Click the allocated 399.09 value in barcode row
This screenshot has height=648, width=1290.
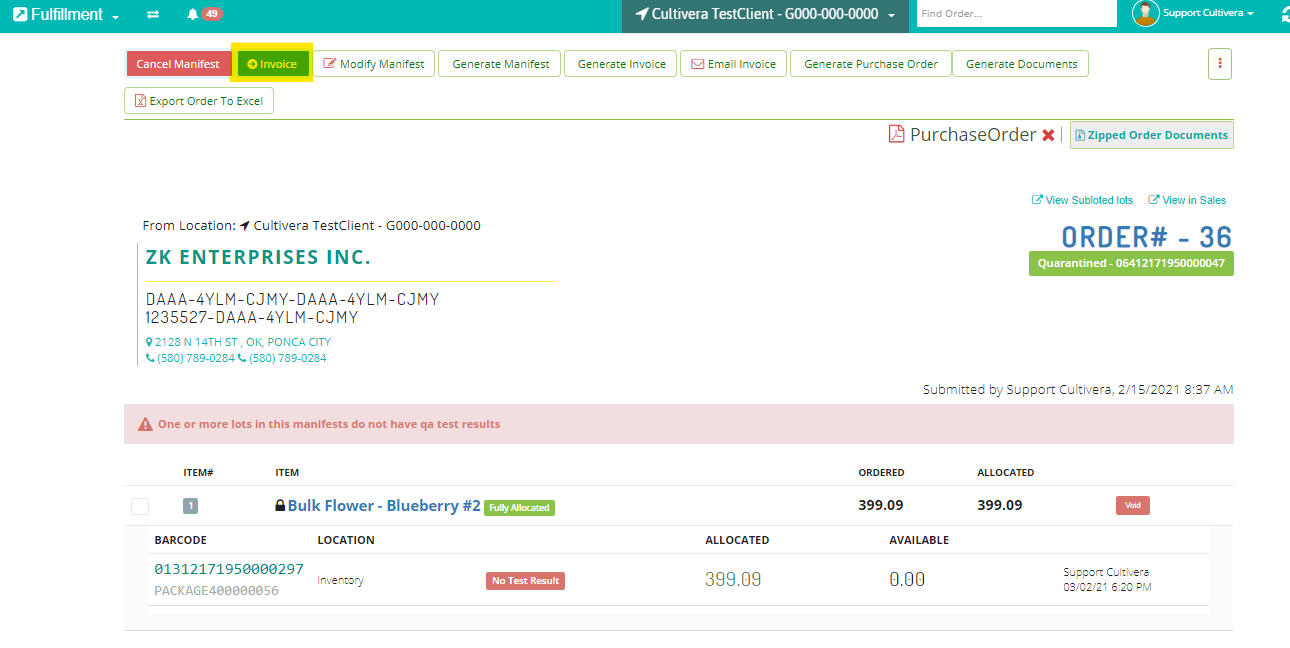[733, 579]
